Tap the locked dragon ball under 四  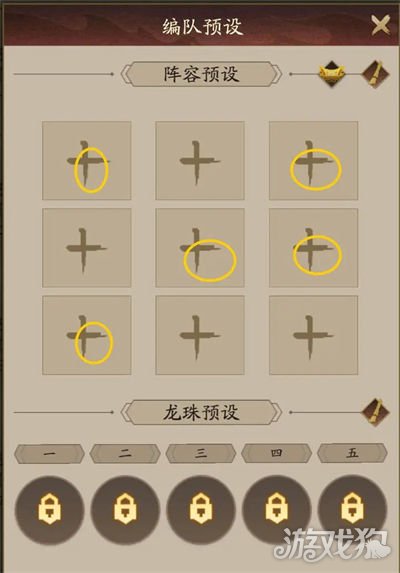tap(277, 509)
